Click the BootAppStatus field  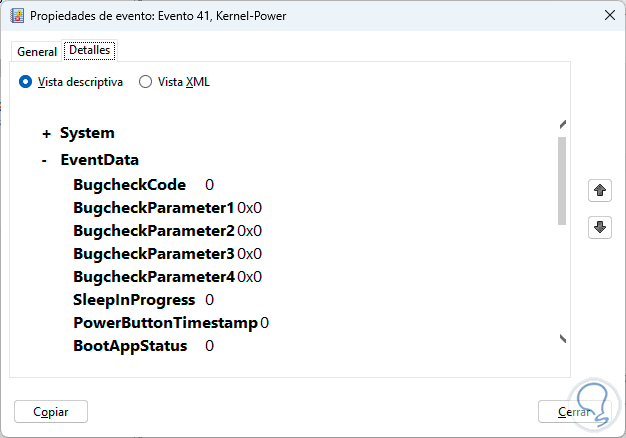point(130,346)
